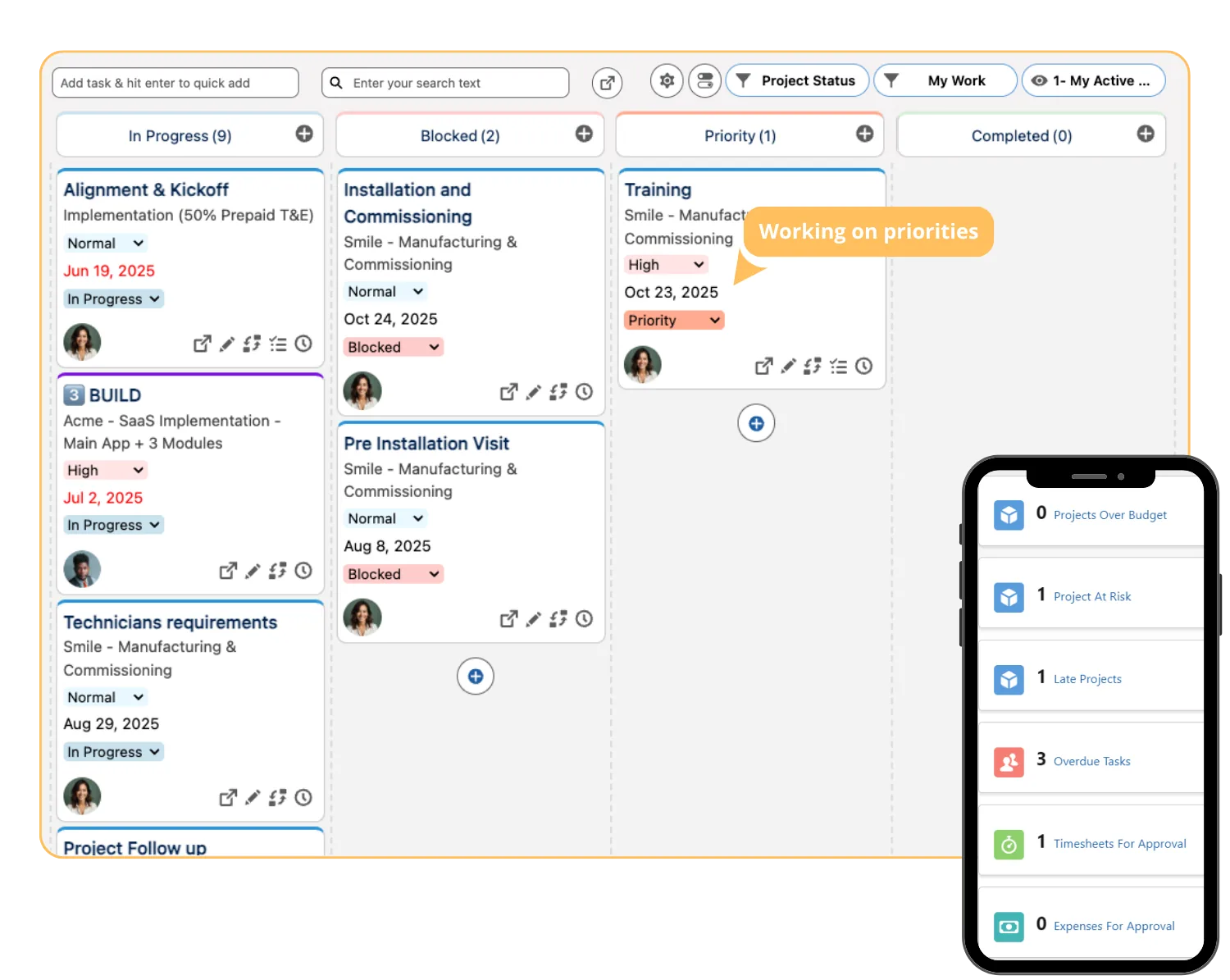Image resolution: width=1230 pixels, height=980 pixels.
Task: Open Pre Installation Visit task title
Action: pyautogui.click(x=426, y=444)
